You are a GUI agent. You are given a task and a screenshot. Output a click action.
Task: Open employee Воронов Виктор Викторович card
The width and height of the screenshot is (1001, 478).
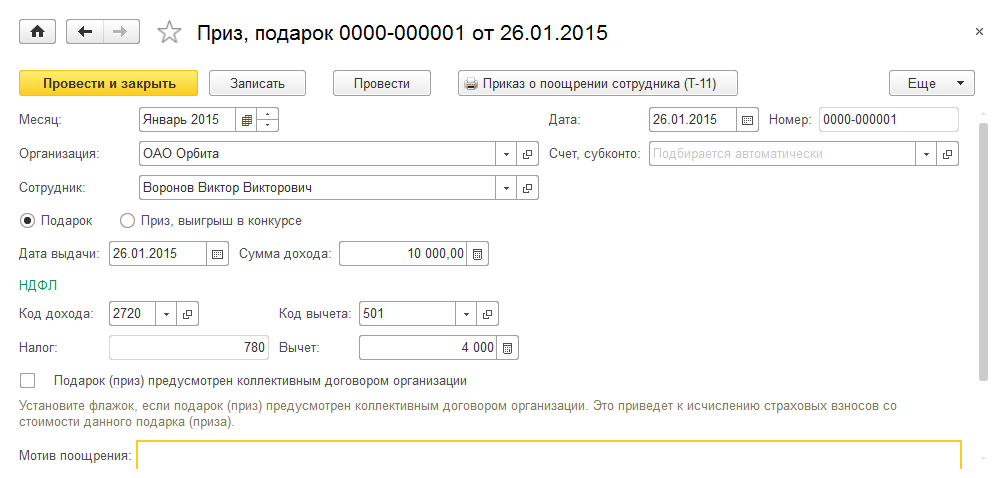coord(527,188)
